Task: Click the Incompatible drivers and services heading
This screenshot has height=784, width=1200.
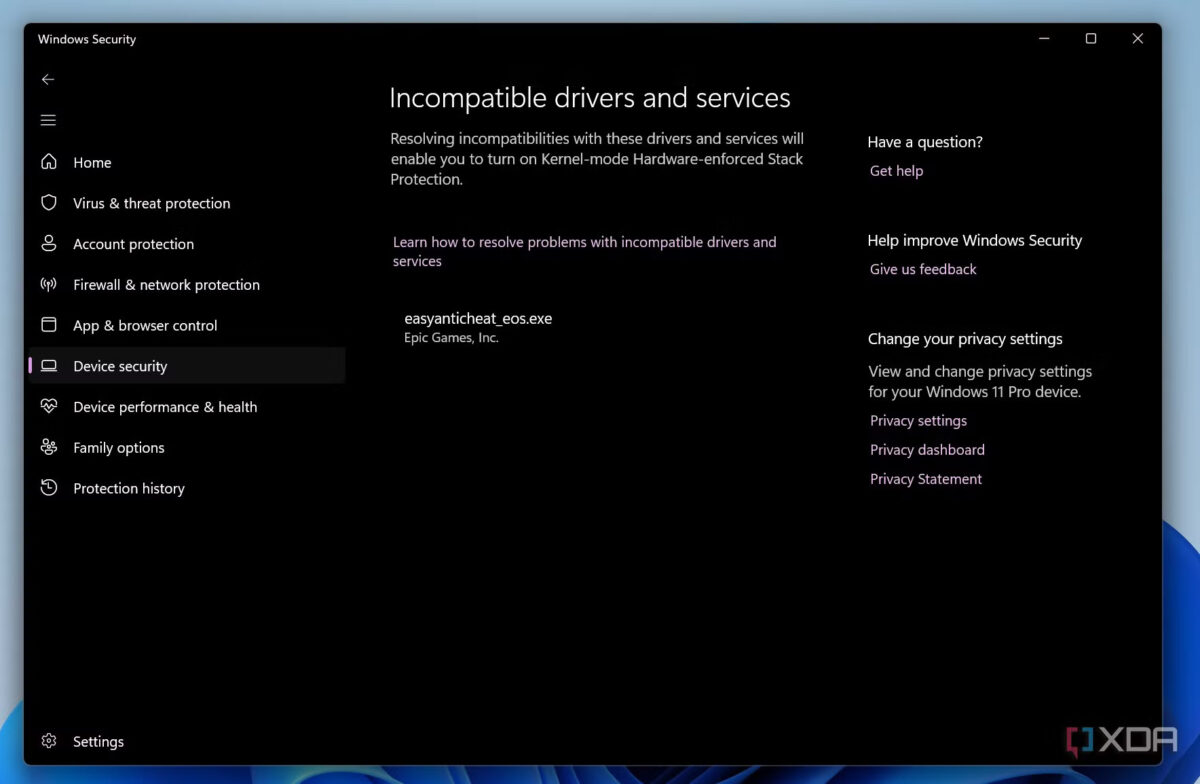Action: [x=590, y=98]
